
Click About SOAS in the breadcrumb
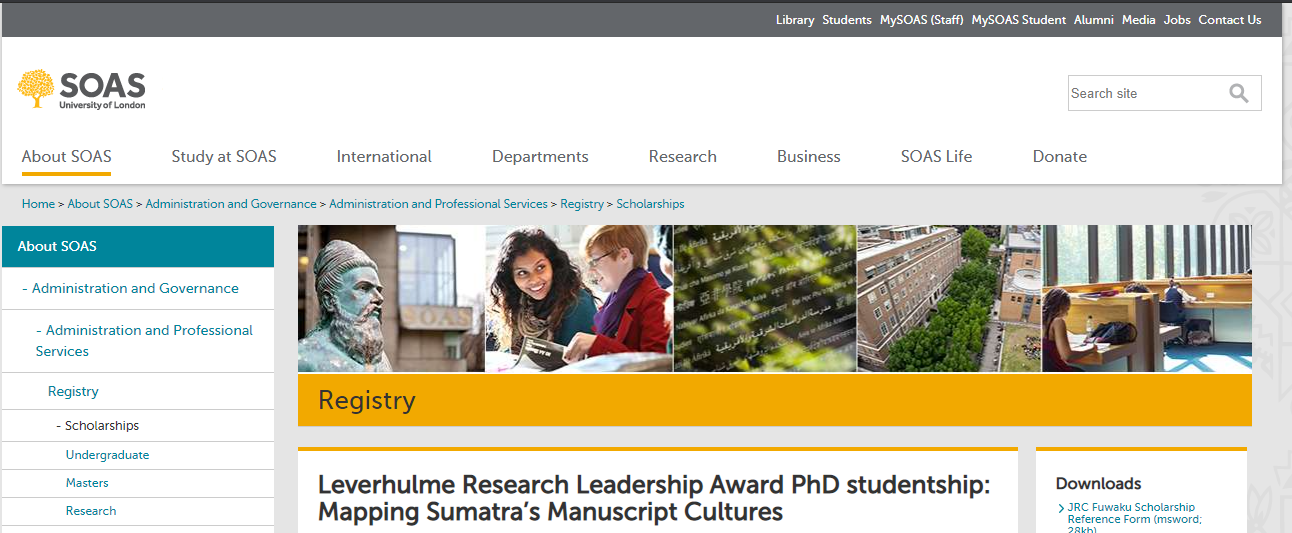click(x=100, y=204)
